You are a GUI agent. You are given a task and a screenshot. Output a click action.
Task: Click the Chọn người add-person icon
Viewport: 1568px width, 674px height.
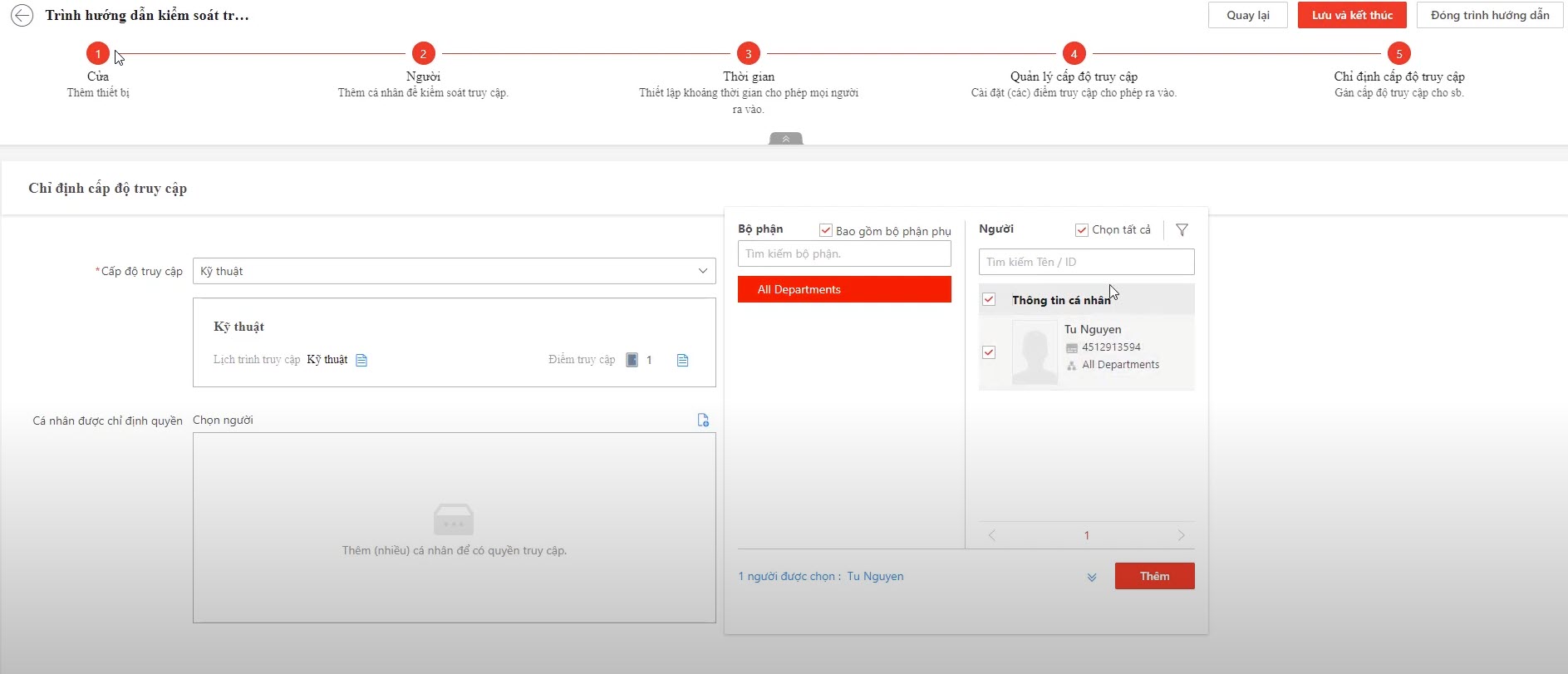pyautogui.click(x=703, y=421)
